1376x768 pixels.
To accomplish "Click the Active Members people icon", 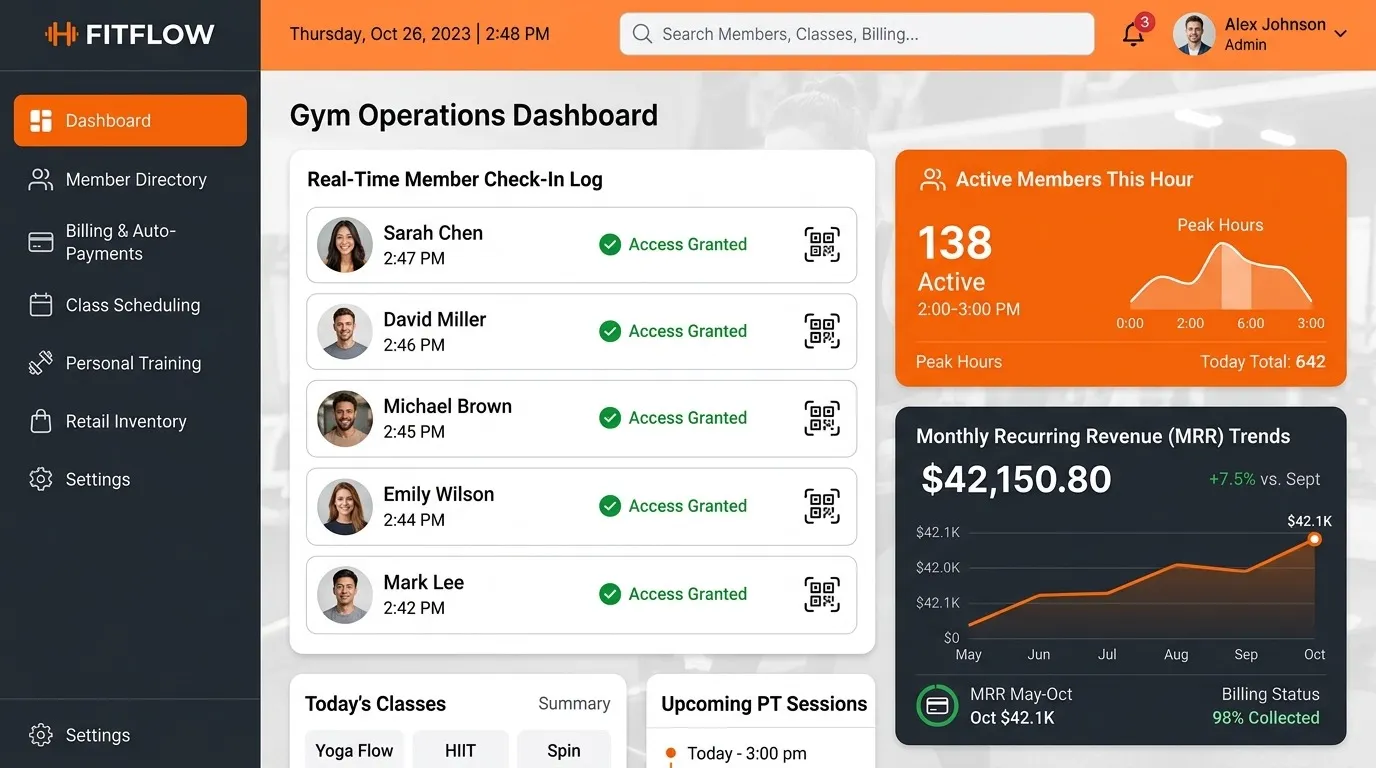I will click(932, 180).
